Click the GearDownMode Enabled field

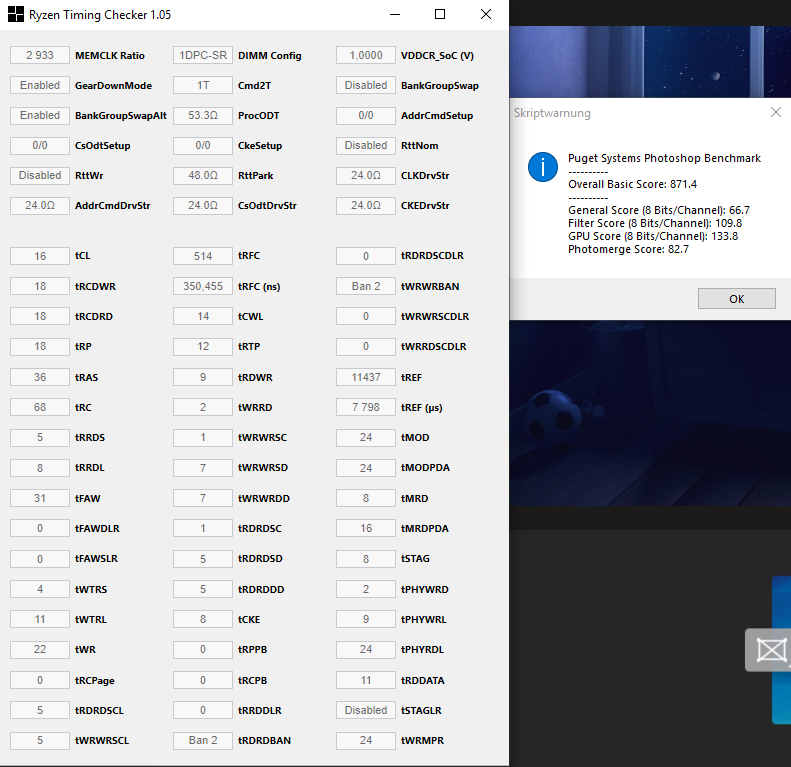[40, 85]
